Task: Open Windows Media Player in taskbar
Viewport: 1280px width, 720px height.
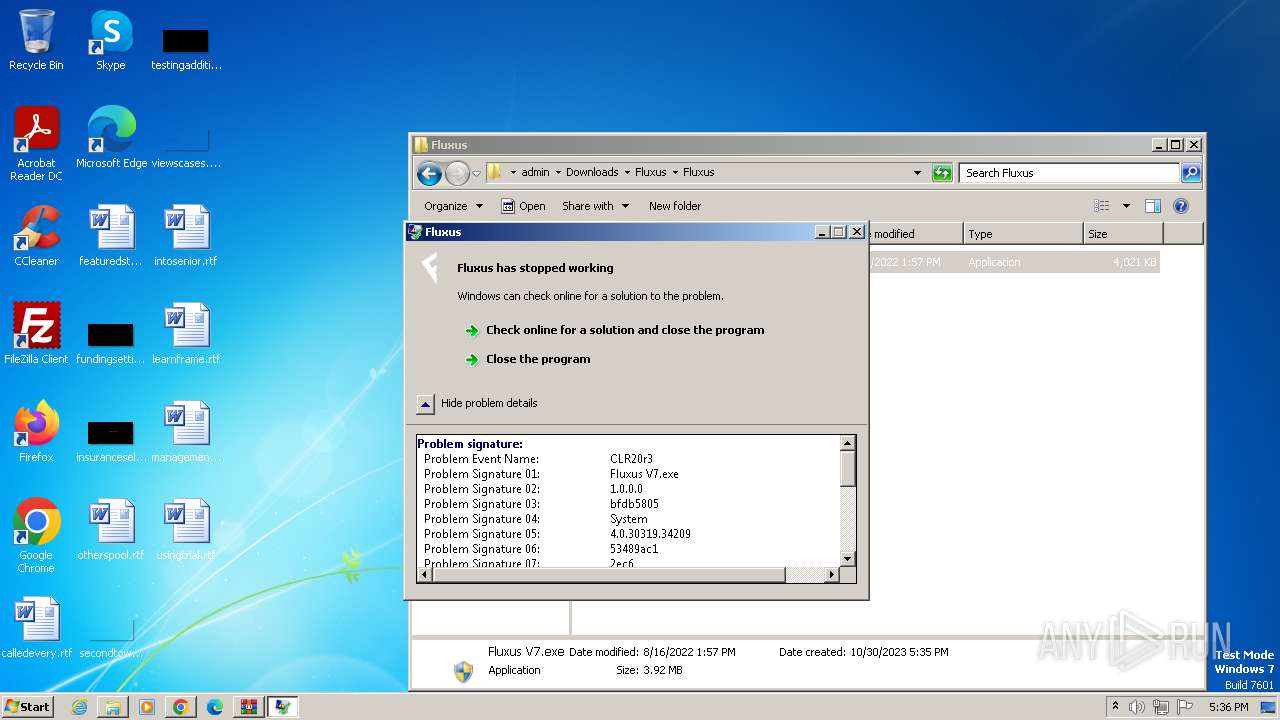Action: coord(147,707)
